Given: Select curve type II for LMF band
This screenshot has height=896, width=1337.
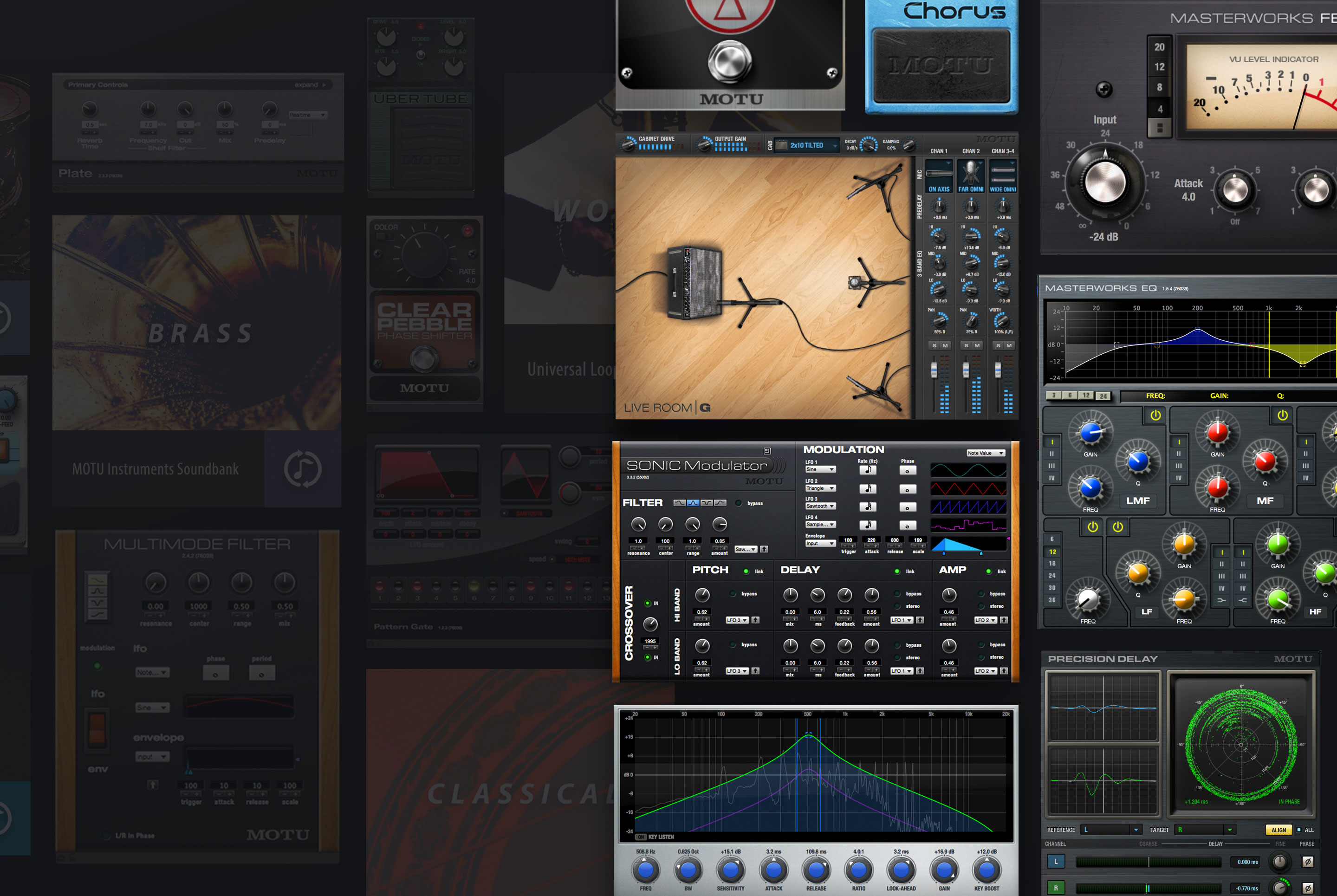Looking at the screenshot, I should click(x=1052, y=454).
